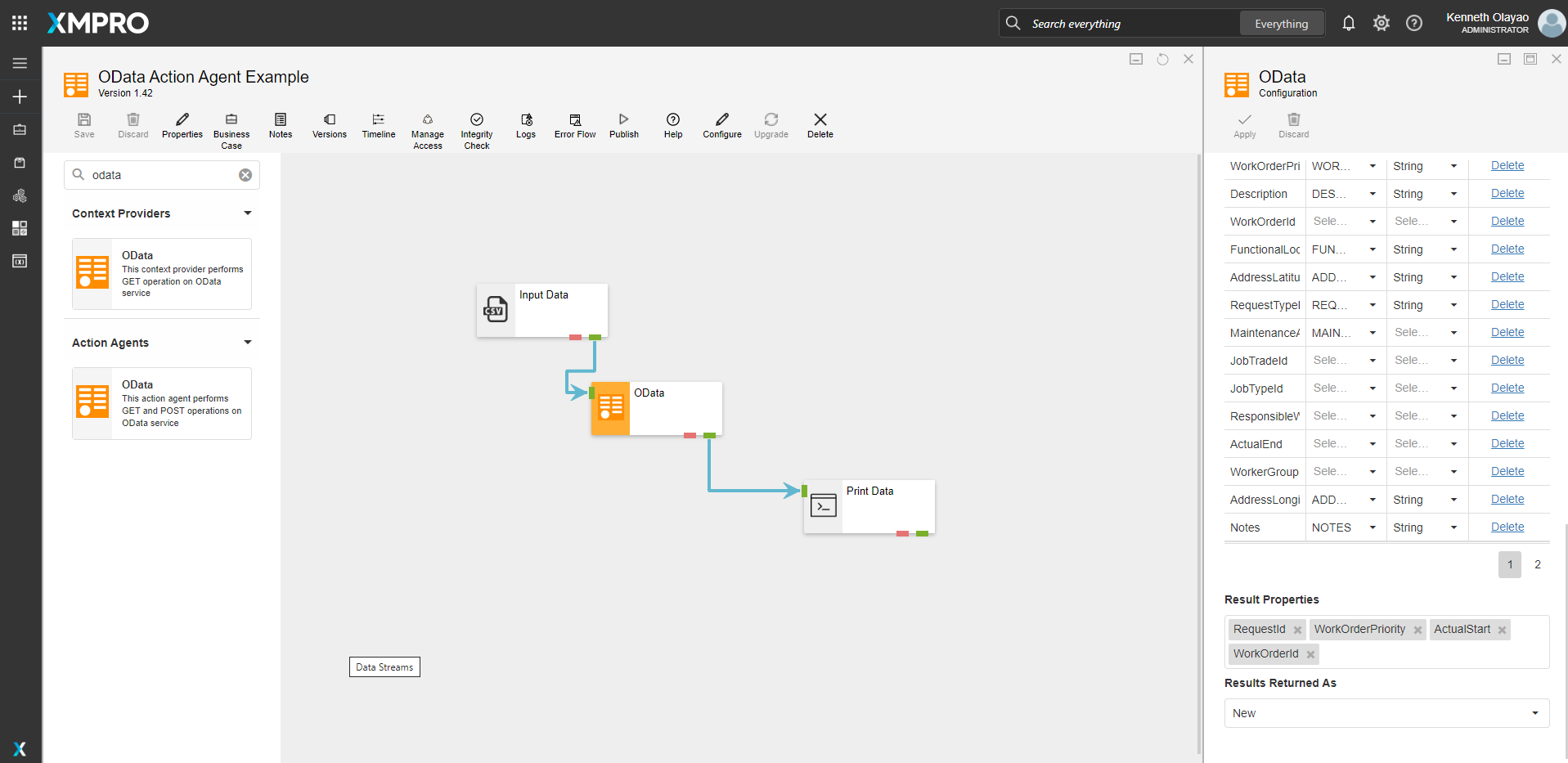The width and height of the screenshot is (1568, 763).
Task: Open Manage Access settings
Action: click(427, 130)
